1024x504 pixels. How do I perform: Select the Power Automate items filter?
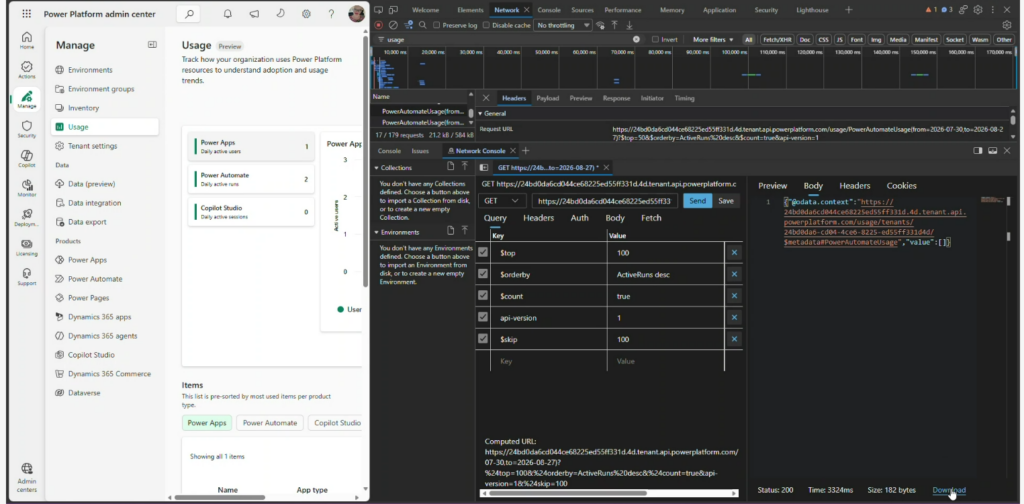click(270, 423)
